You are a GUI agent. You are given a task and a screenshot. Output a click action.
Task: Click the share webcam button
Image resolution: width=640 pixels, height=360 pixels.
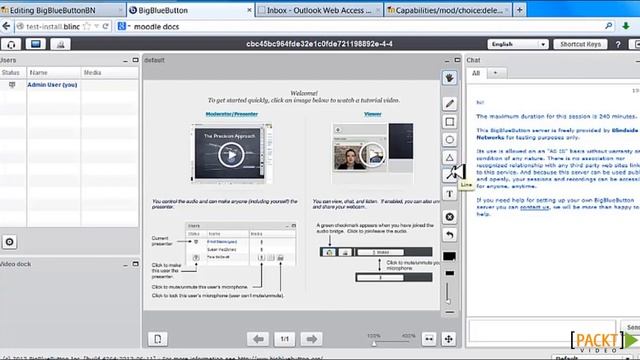point(60,44)
